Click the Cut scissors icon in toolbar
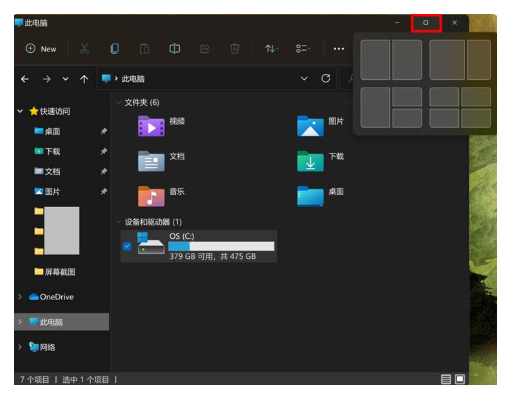 pos(84,49)
